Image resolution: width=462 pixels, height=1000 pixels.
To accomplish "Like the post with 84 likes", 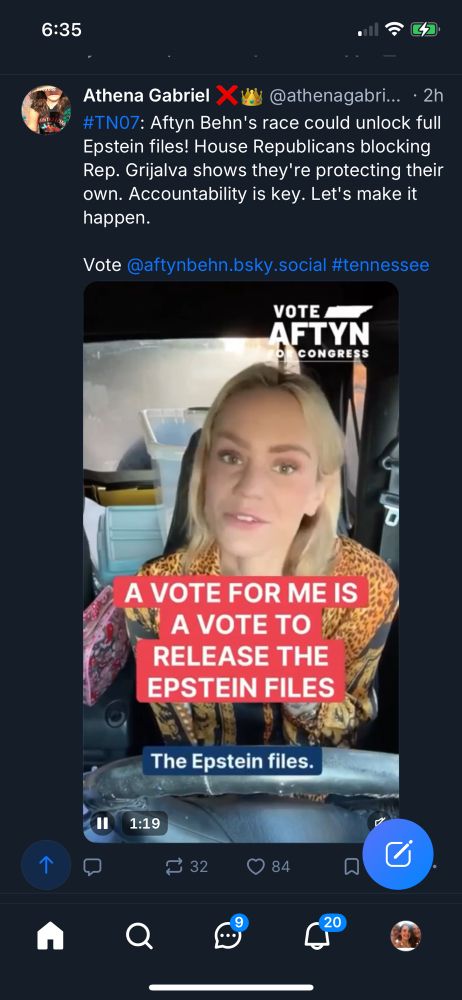I will (x=268, y=866).
